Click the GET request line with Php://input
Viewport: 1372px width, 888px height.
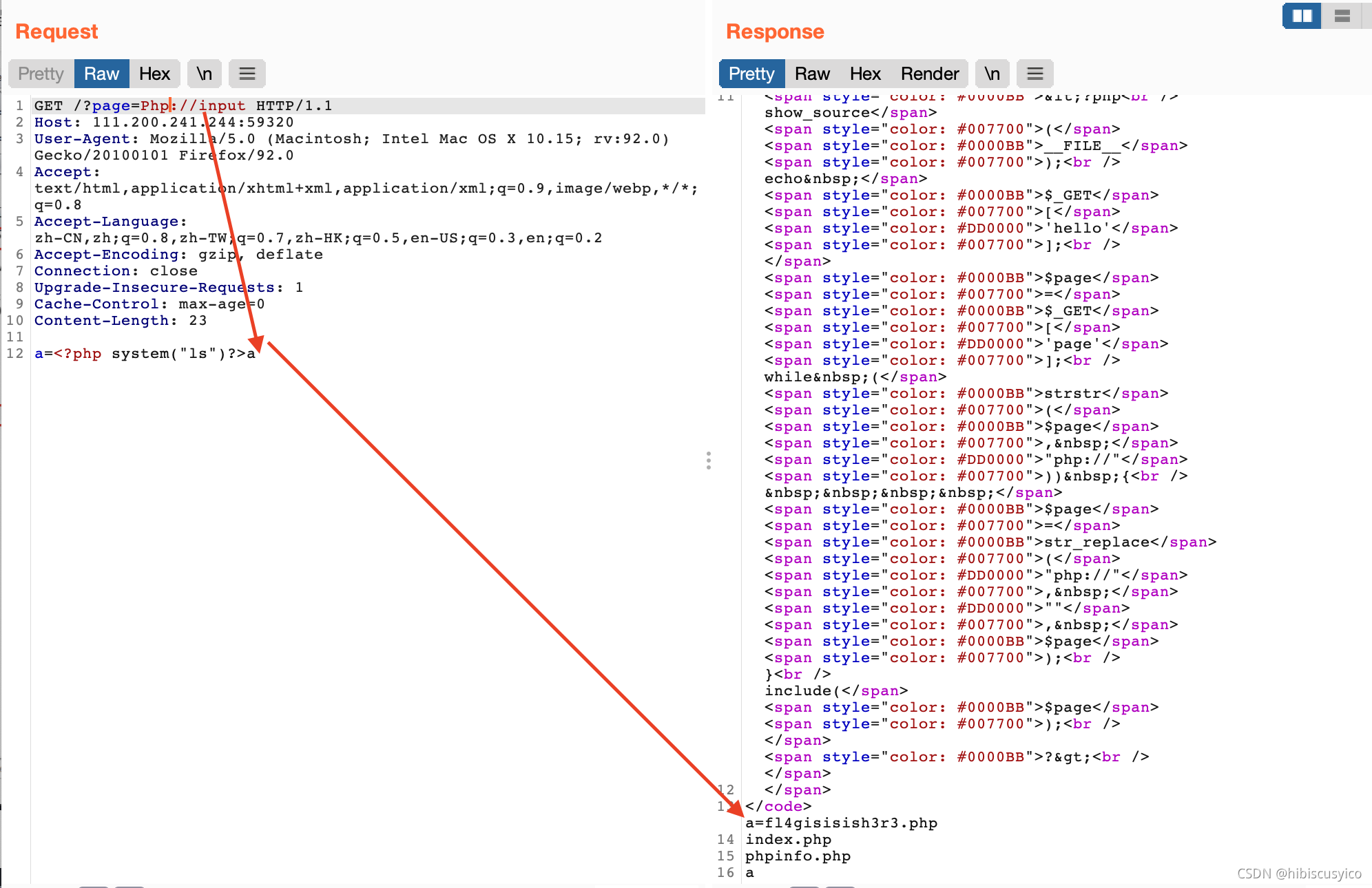[x=183, y=105]
